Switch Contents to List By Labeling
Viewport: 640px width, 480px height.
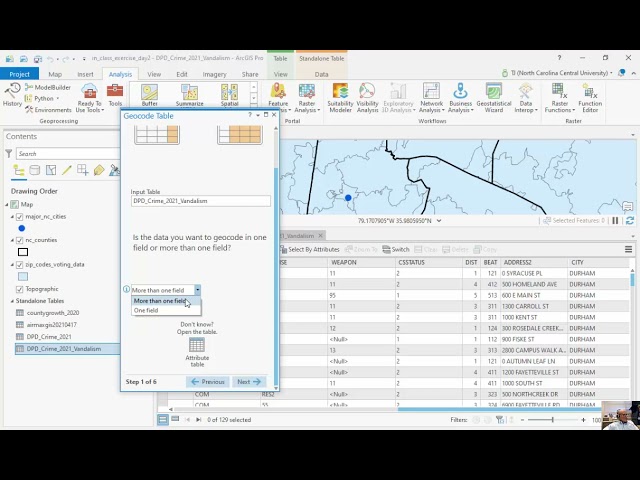click(99, 170)
